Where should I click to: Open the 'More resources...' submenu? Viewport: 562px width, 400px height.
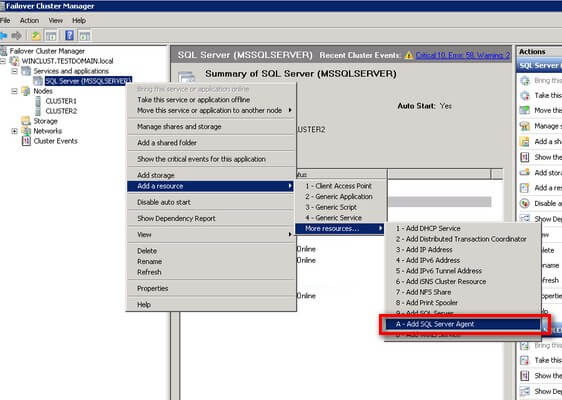click(339, 229)
